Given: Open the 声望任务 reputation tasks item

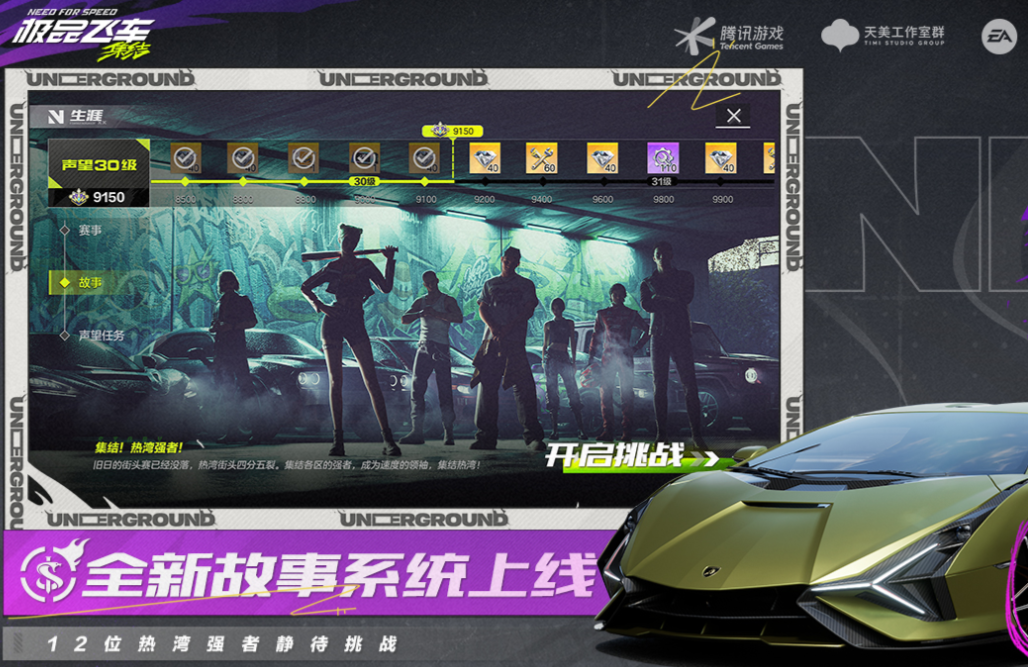Looking at the screenshot, I should (100, 335).
